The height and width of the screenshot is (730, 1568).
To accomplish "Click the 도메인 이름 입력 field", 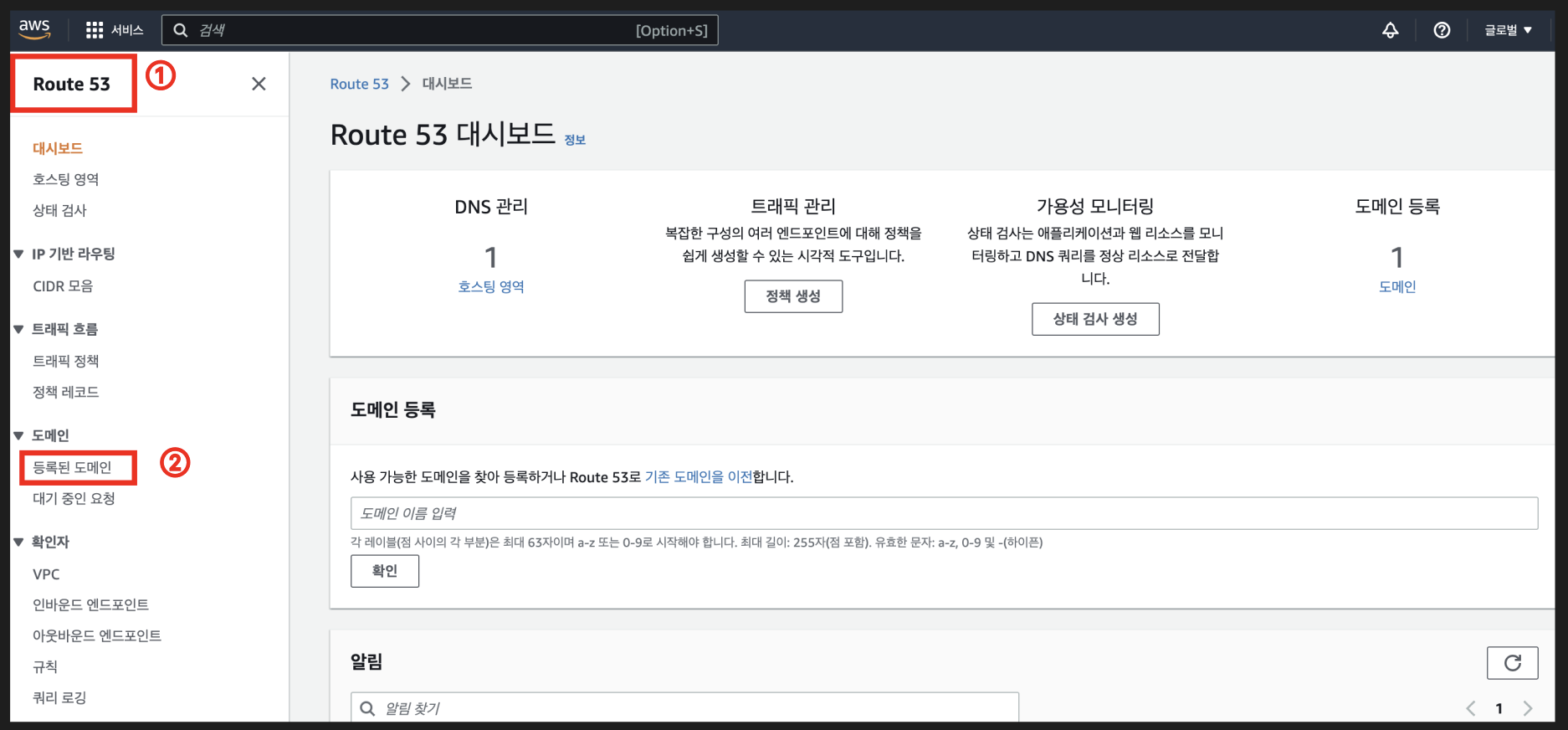I will click(x=944, y=513).
